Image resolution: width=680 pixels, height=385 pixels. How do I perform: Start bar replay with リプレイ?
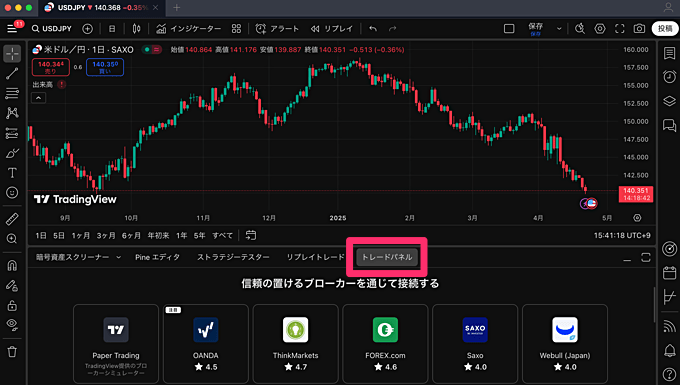332,29
